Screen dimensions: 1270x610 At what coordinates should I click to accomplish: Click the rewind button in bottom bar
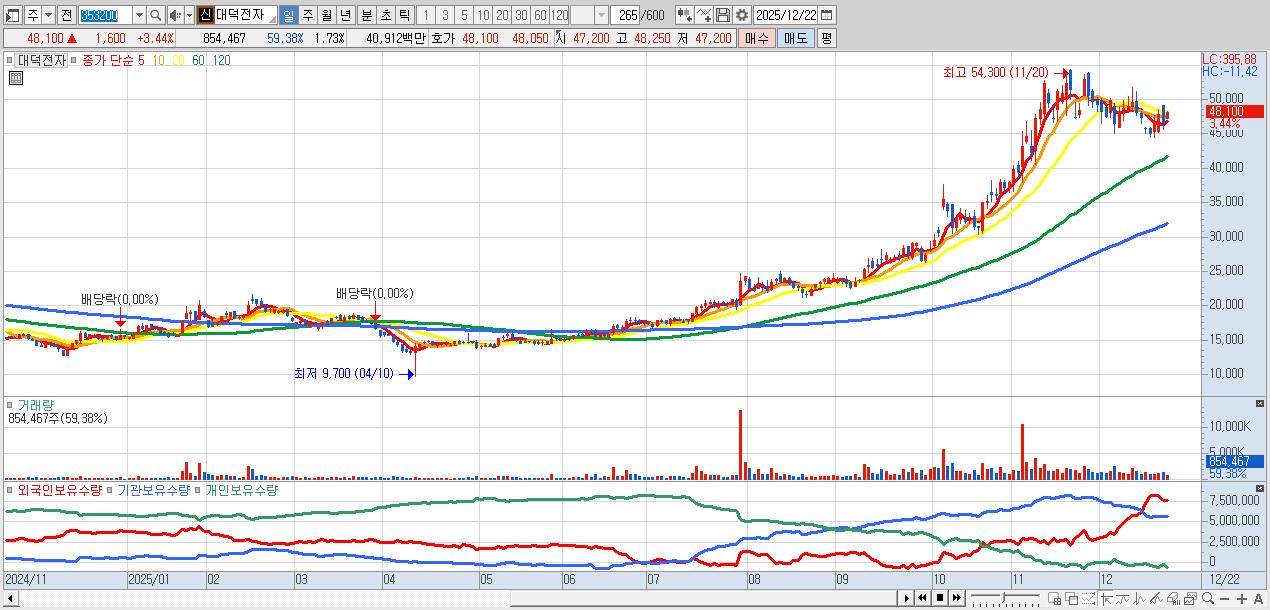click(x=923, y=598)
